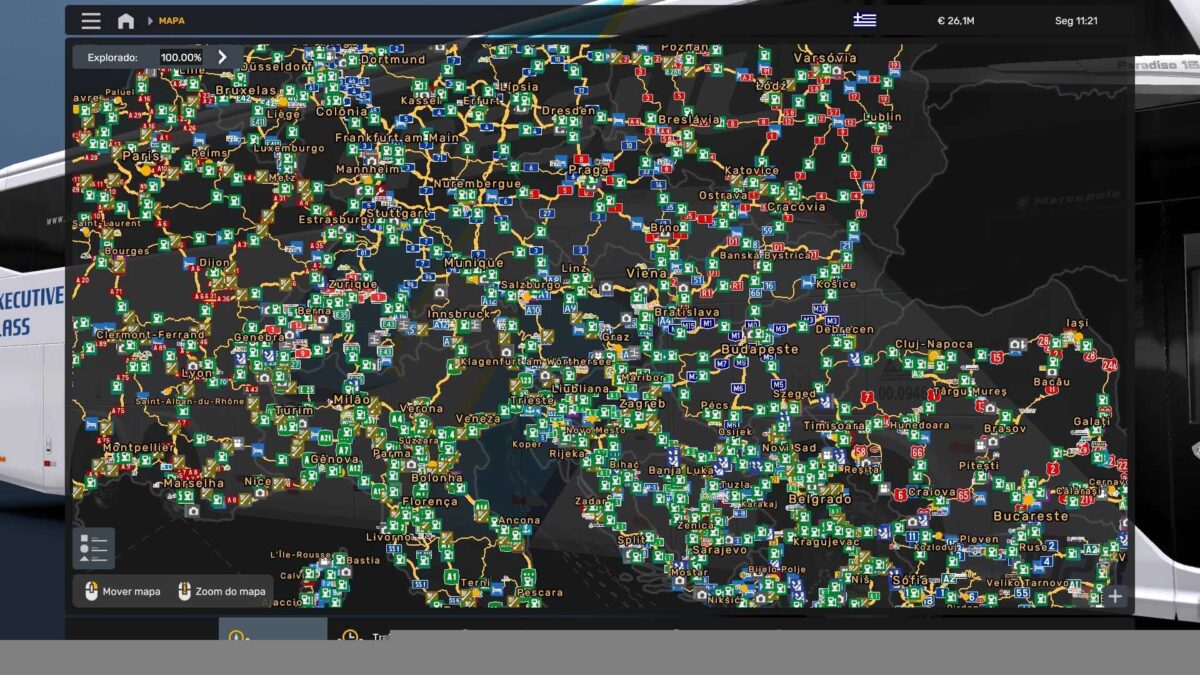
Task: Click the Greek flag icon
Action: tap(865, 20)
